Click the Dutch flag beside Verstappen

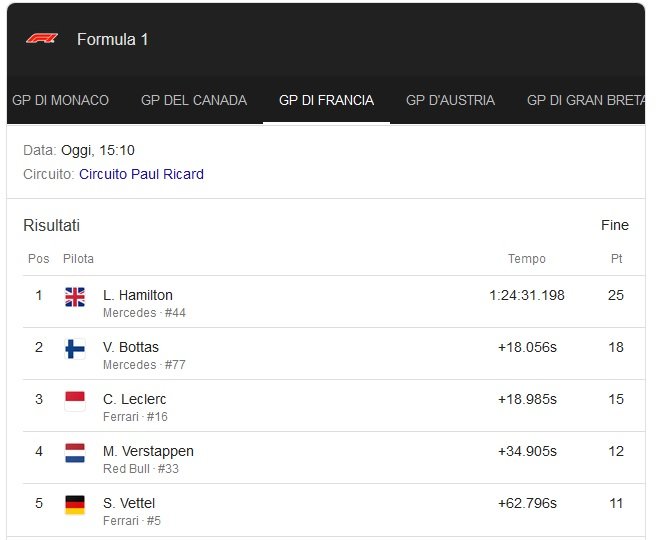tap(75, 452)
